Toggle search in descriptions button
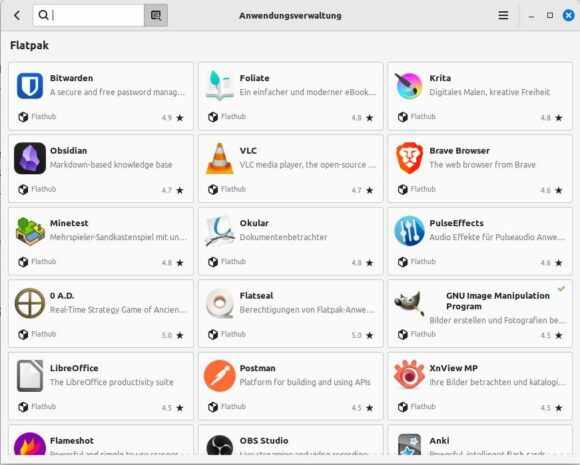This screenshot has height=465, width=580. 156,16
